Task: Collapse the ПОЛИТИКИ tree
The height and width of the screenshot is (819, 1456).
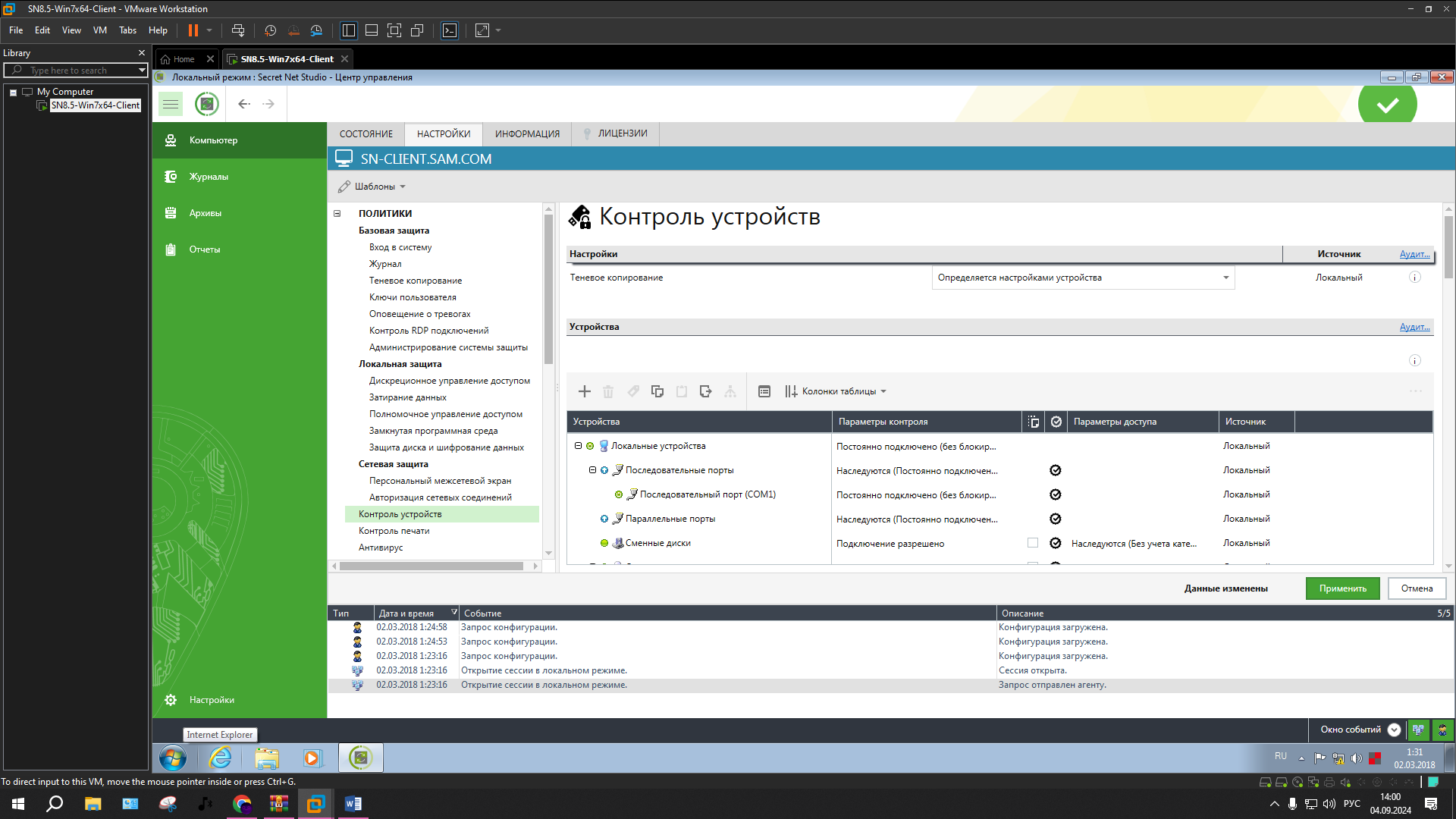Action: coord(337,214)
